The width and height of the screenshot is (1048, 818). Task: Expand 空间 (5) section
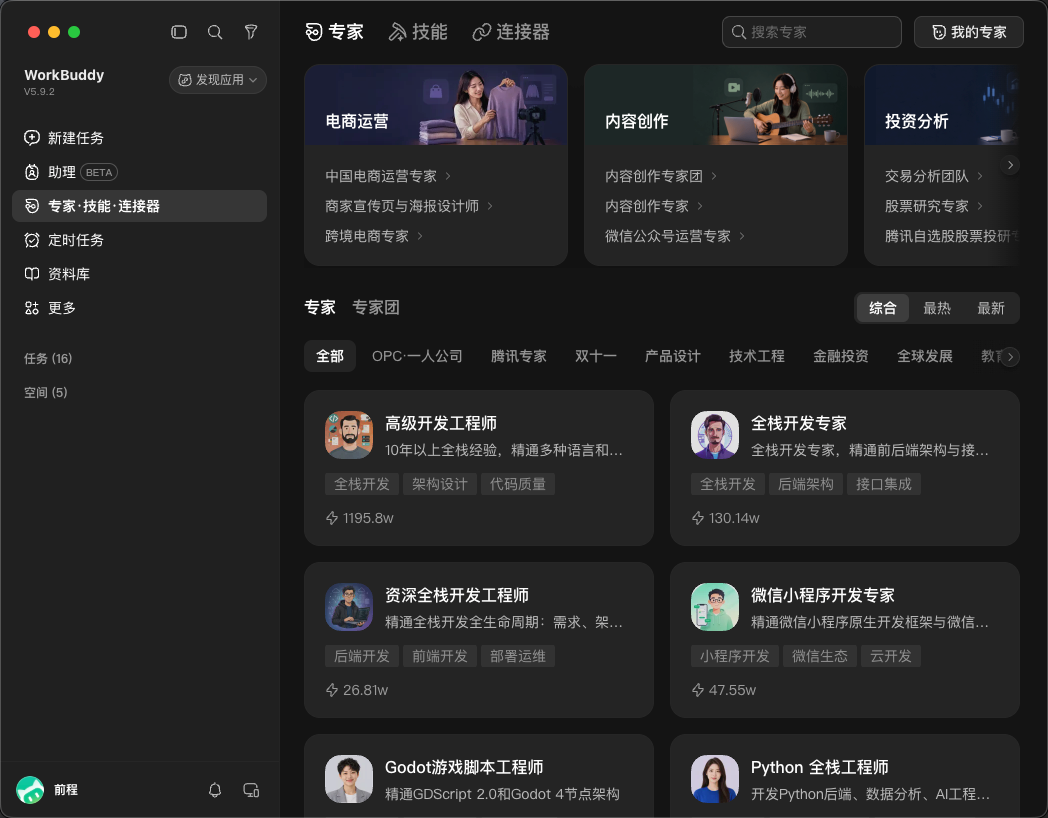45,392
